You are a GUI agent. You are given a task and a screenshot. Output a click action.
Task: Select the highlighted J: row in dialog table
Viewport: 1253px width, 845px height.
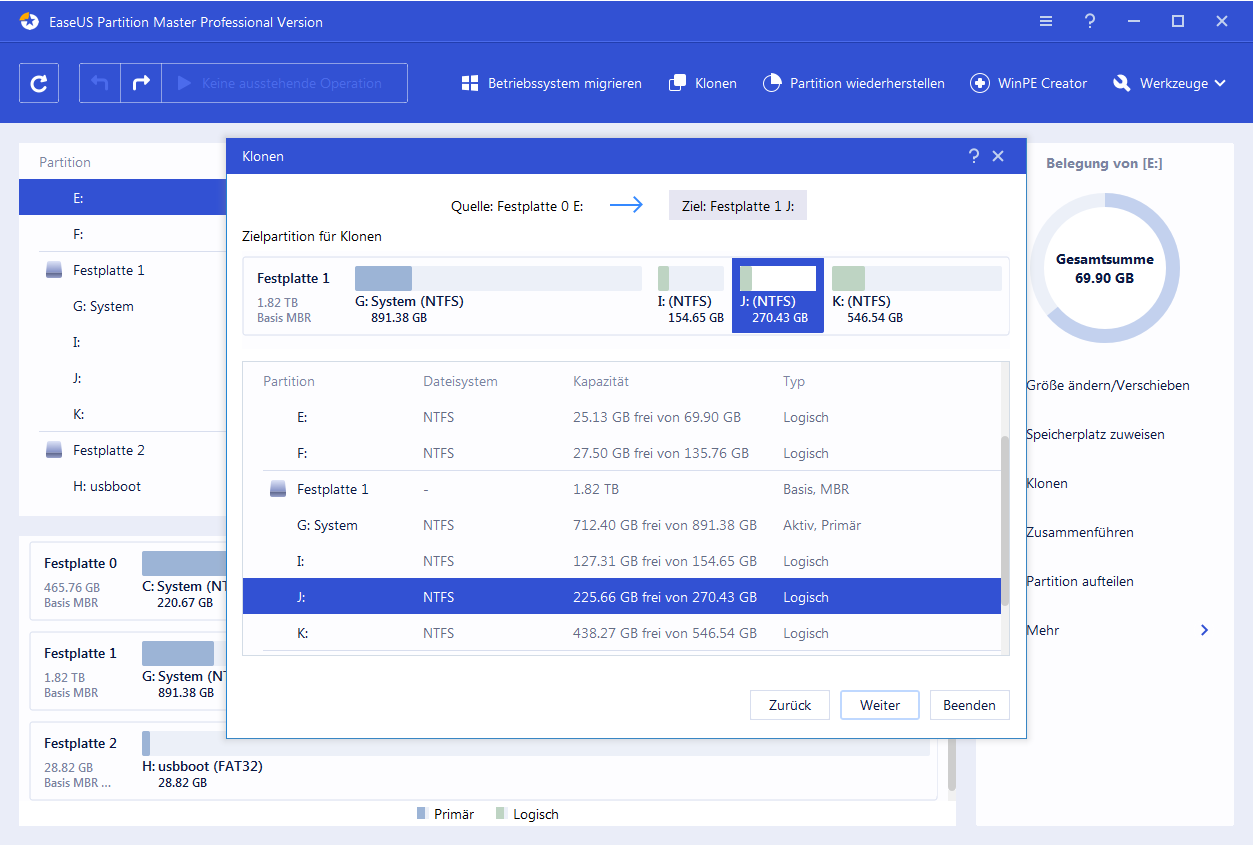[x=622, y=597]
